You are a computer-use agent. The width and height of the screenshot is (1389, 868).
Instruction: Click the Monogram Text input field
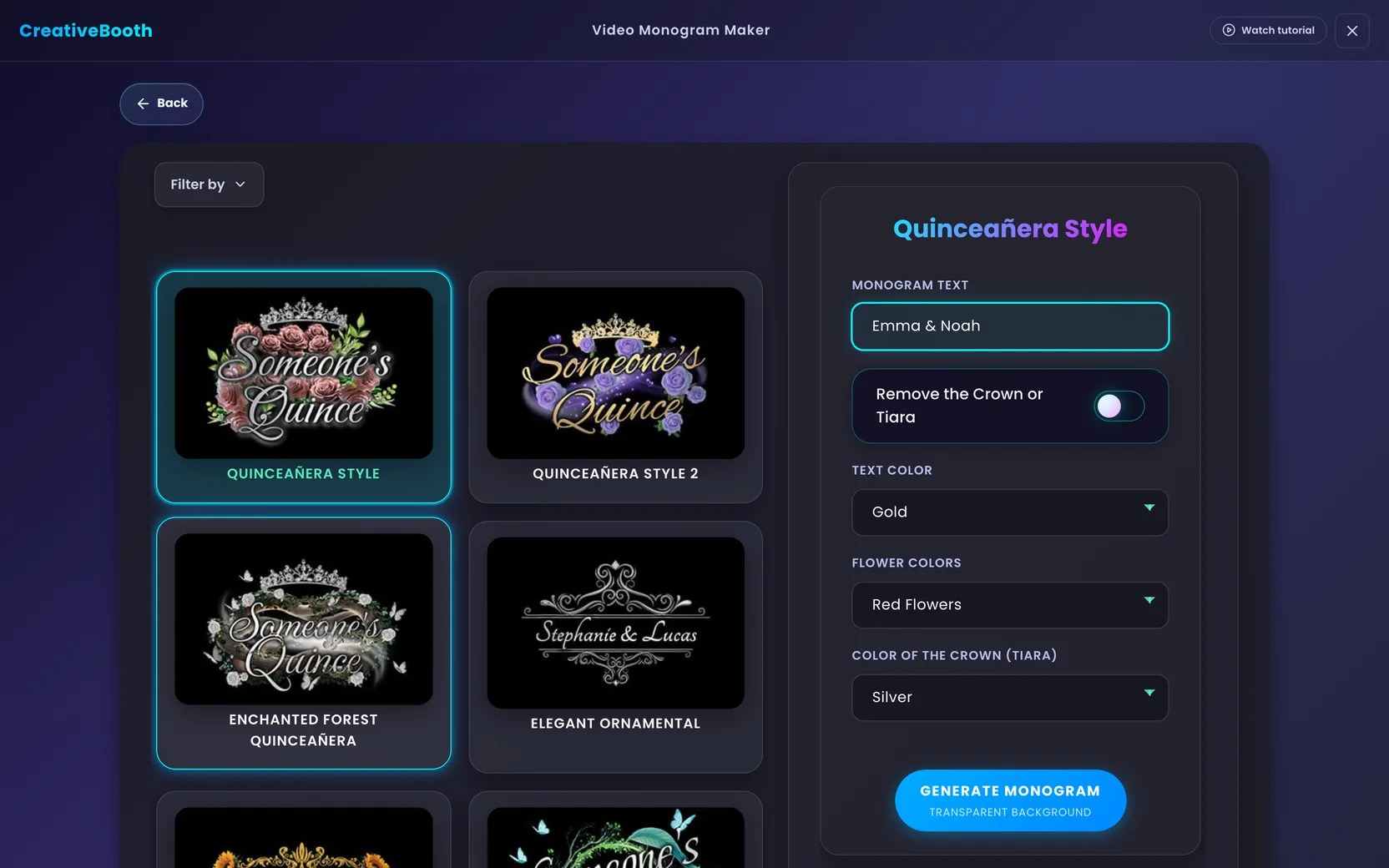point(1010,326)
